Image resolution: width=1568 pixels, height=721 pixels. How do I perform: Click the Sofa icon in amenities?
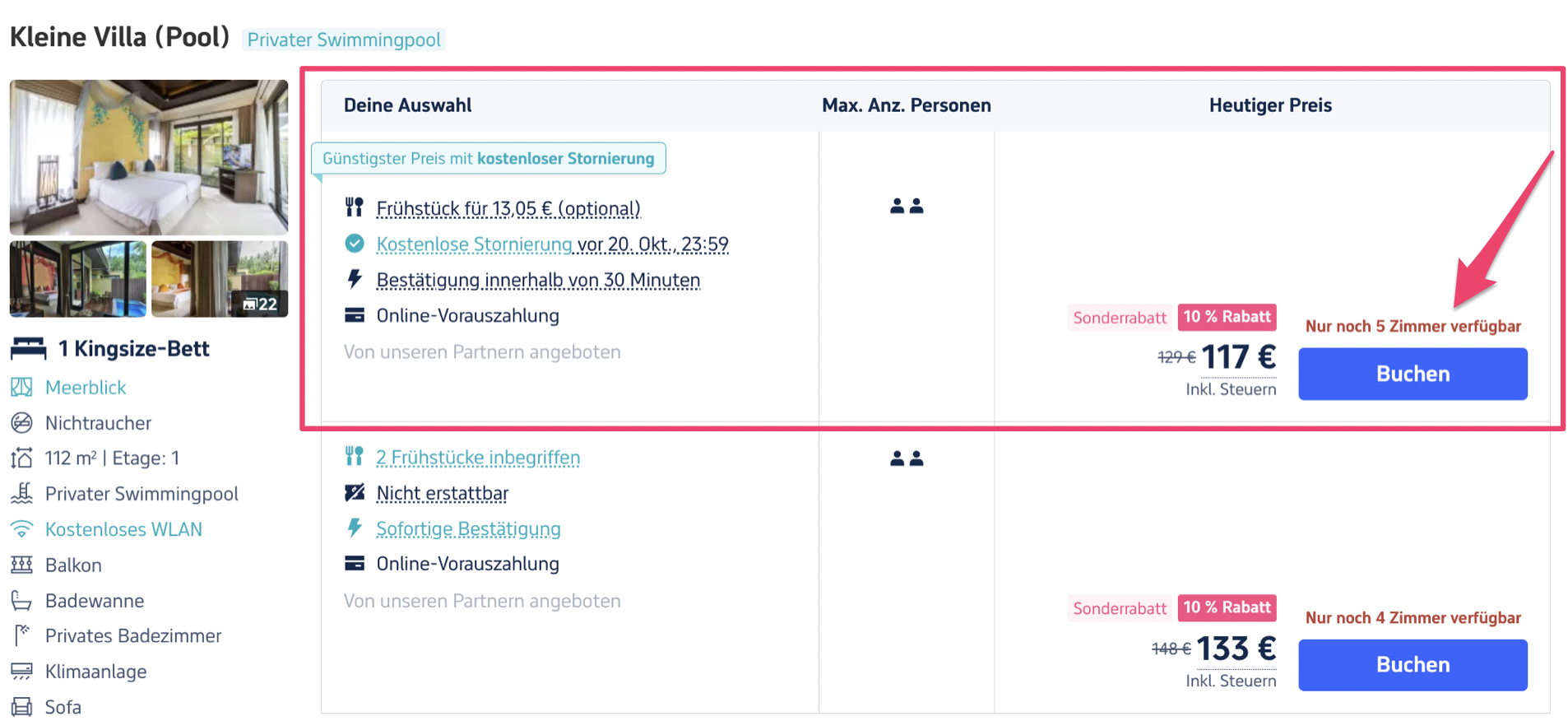click(21, 707)
